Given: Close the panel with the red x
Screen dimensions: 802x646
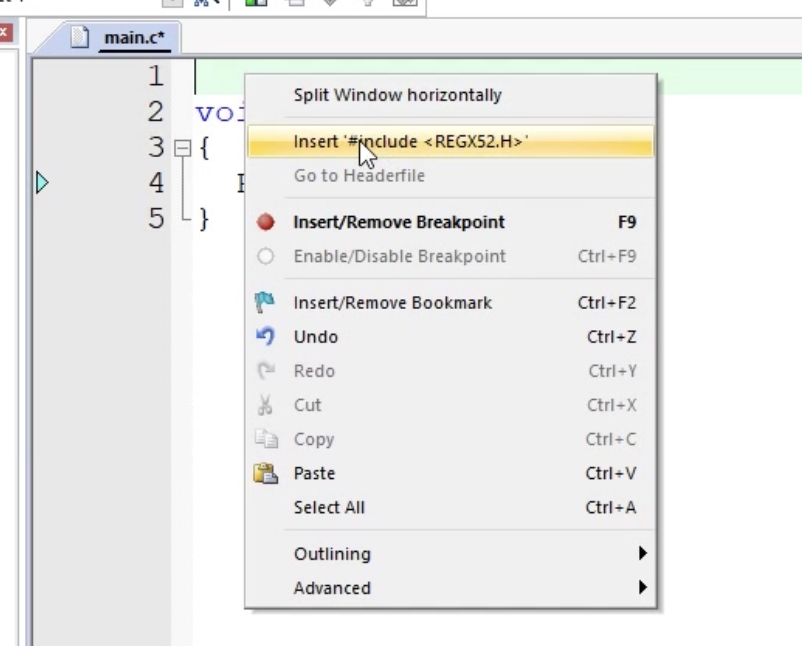Looking at the screenshot, I should (x=4, y=32).
